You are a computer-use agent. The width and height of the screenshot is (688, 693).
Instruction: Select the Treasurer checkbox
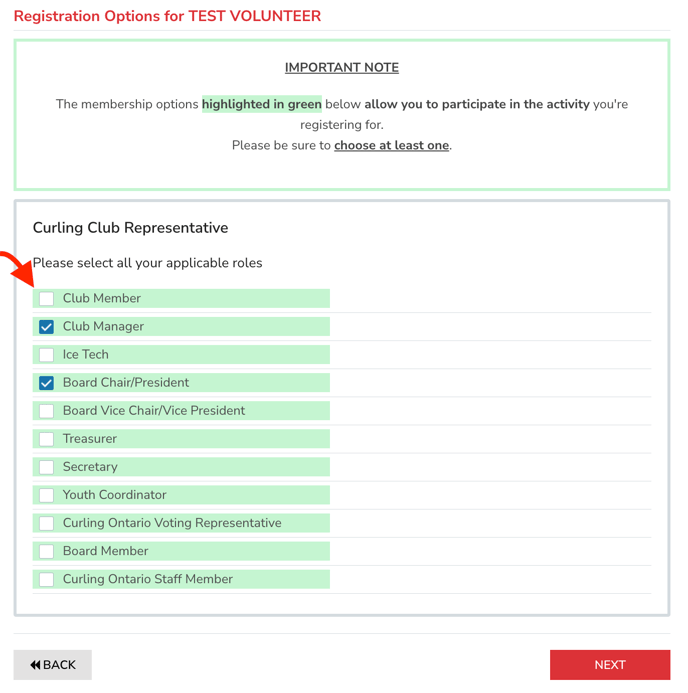47,439
